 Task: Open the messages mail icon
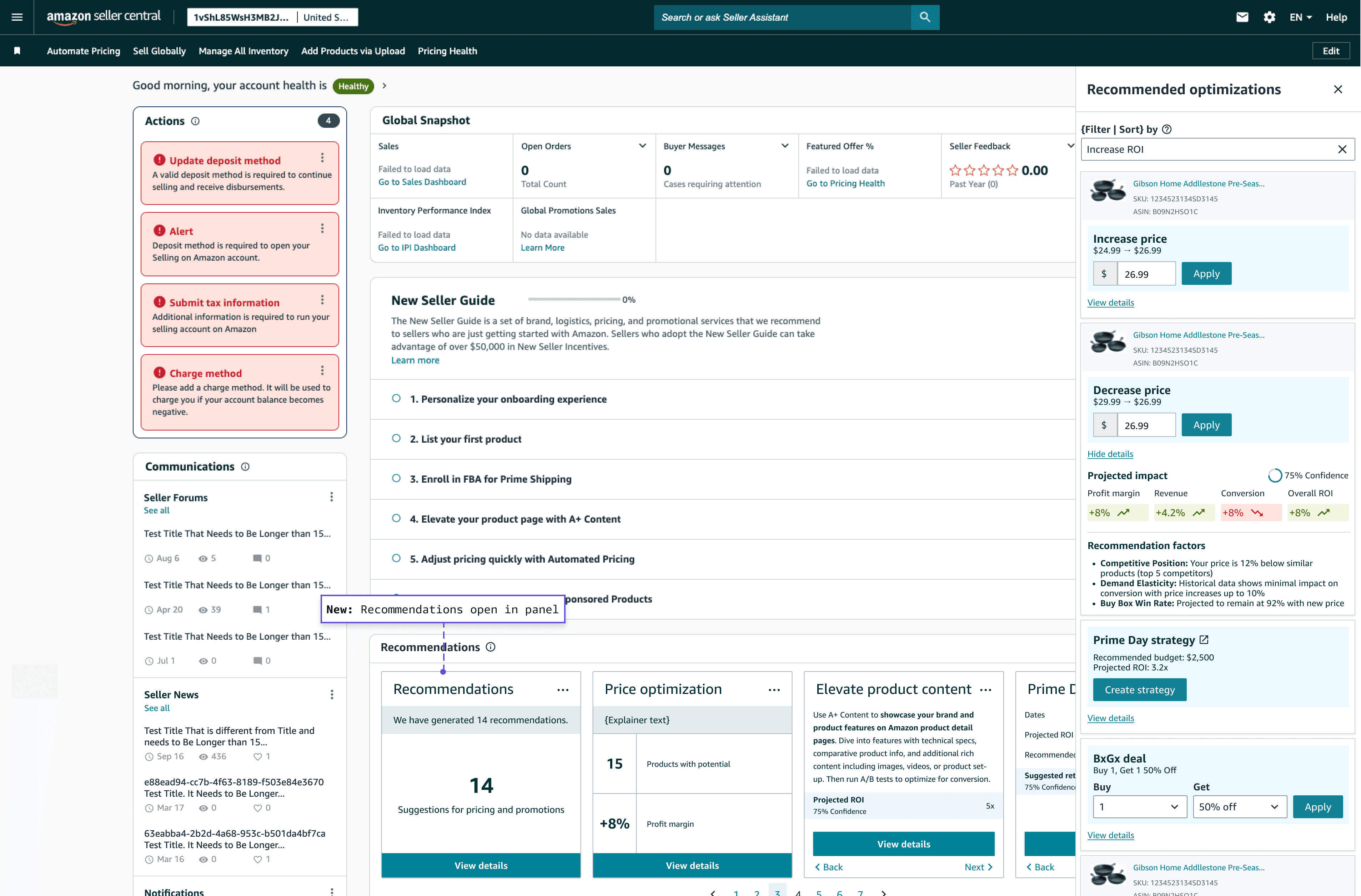click(x=1242, y=17)
